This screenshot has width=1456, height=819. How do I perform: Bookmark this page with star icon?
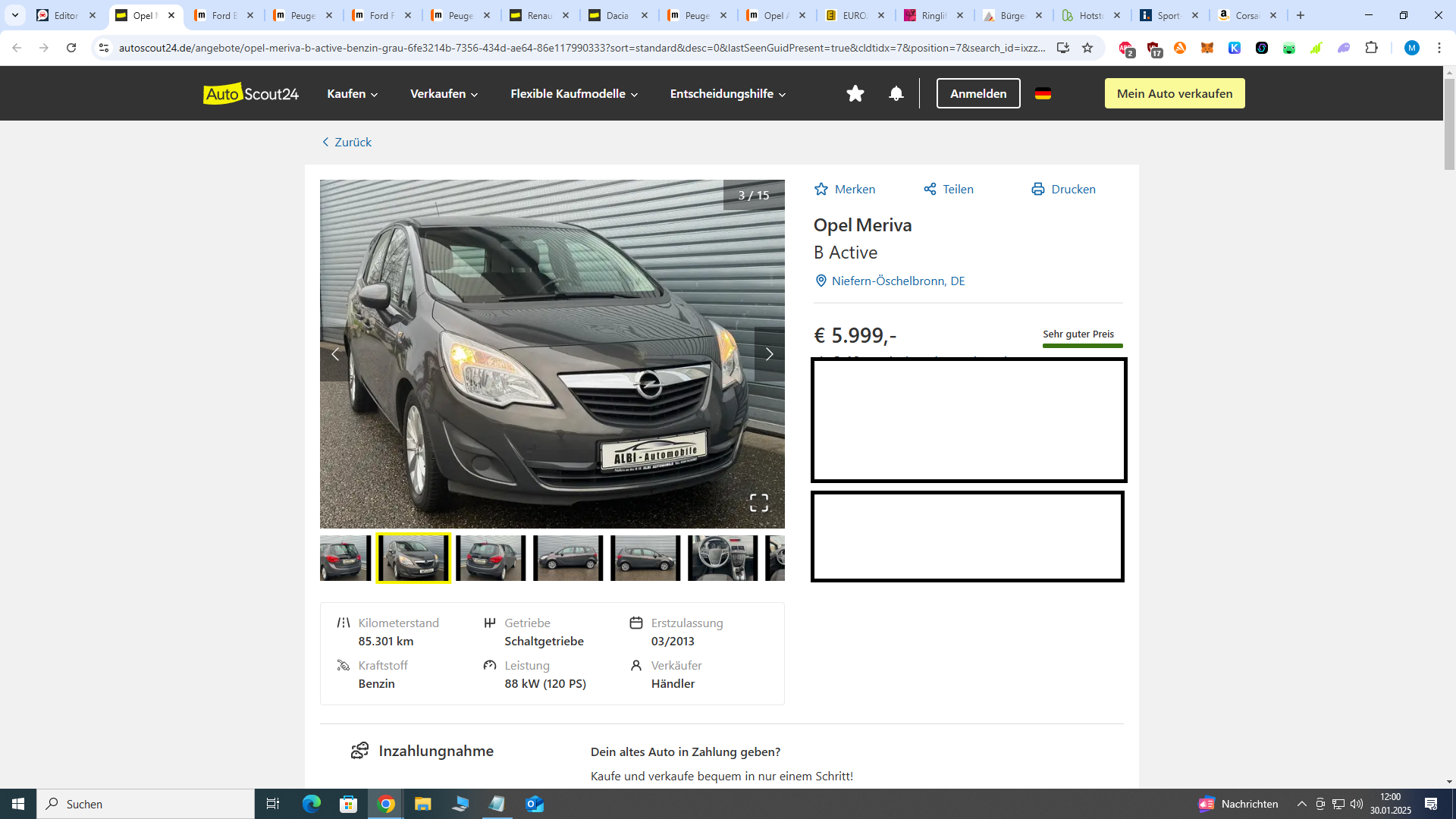tap(1087, 48)
